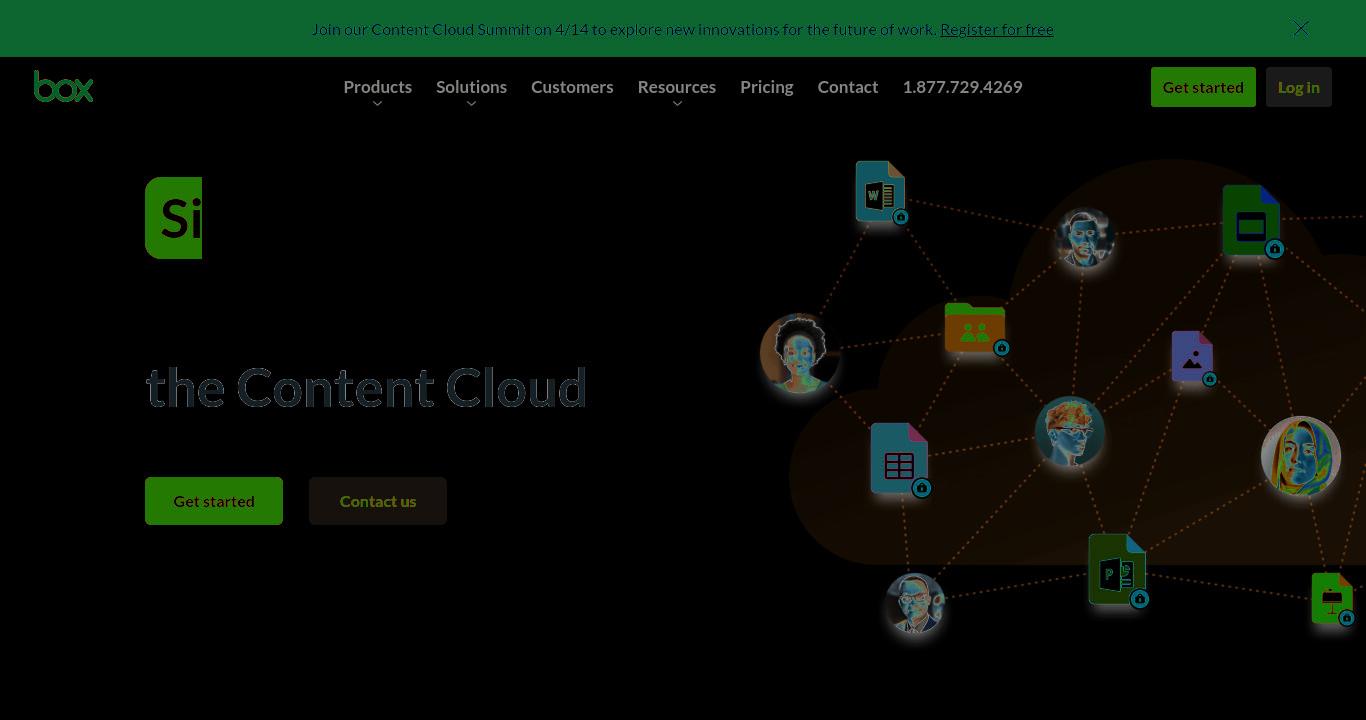
Task: Click the green Get started hero button
Action: [x=214, y=501]
